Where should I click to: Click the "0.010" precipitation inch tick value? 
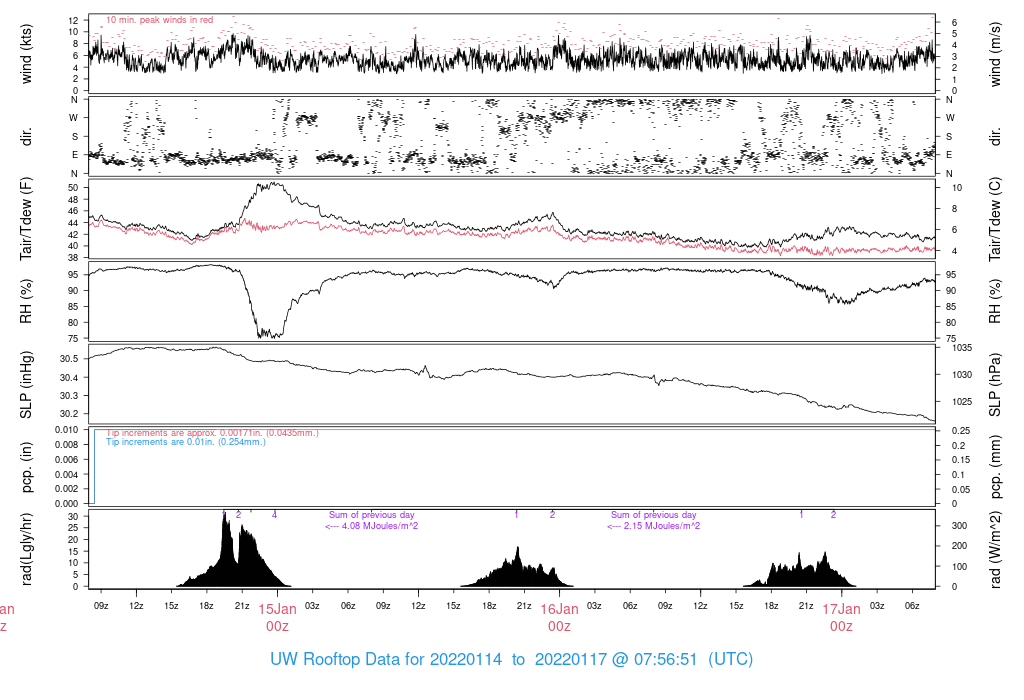click(67, 430)
